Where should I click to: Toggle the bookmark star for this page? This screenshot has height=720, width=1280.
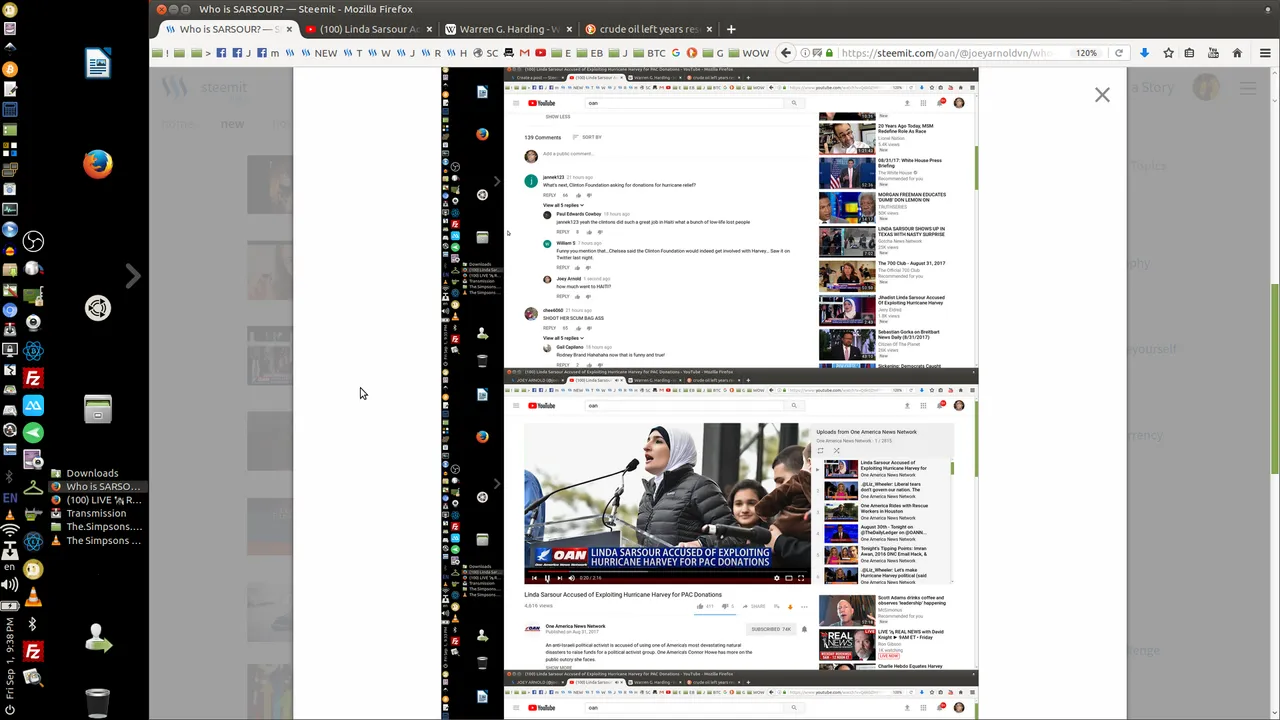[1168, 53]
